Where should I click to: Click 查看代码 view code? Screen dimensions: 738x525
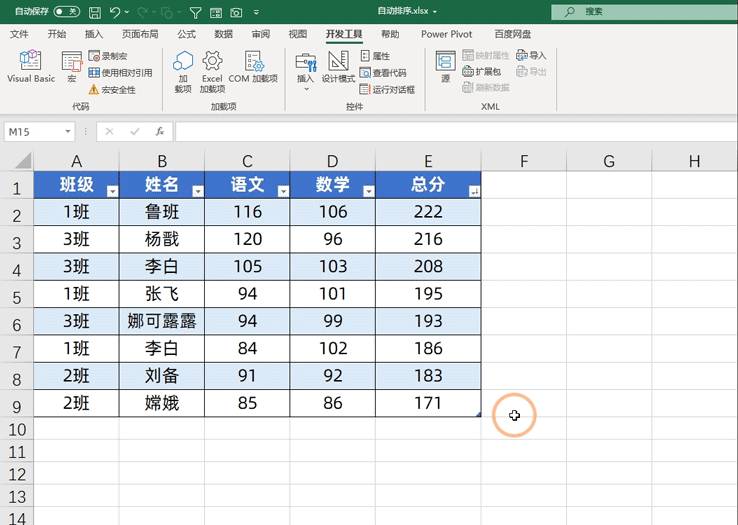pos(383,73)
